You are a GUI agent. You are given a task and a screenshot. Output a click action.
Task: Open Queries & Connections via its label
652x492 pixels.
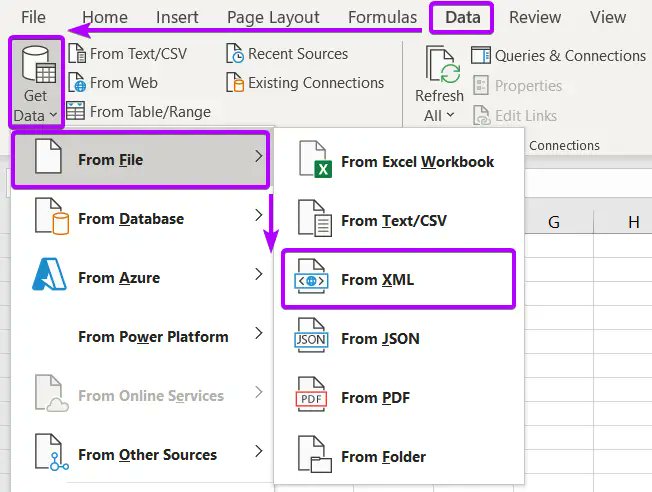570,56
